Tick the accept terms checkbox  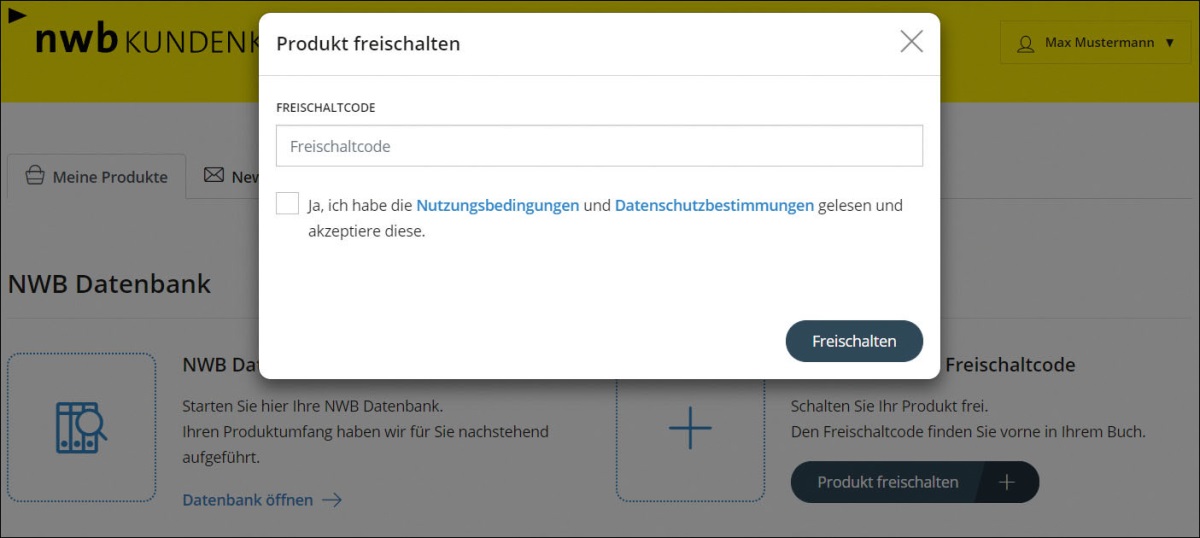coord(288,204)
